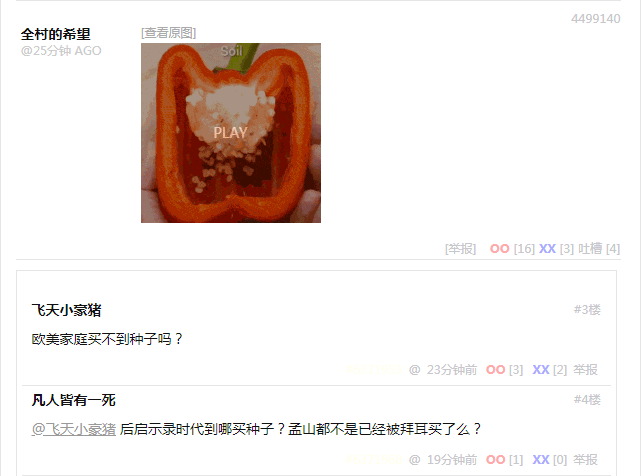Open the @飞天小豪猪 mention link
The width and height of the screenshot is (641, 476).
coord(74,429)
